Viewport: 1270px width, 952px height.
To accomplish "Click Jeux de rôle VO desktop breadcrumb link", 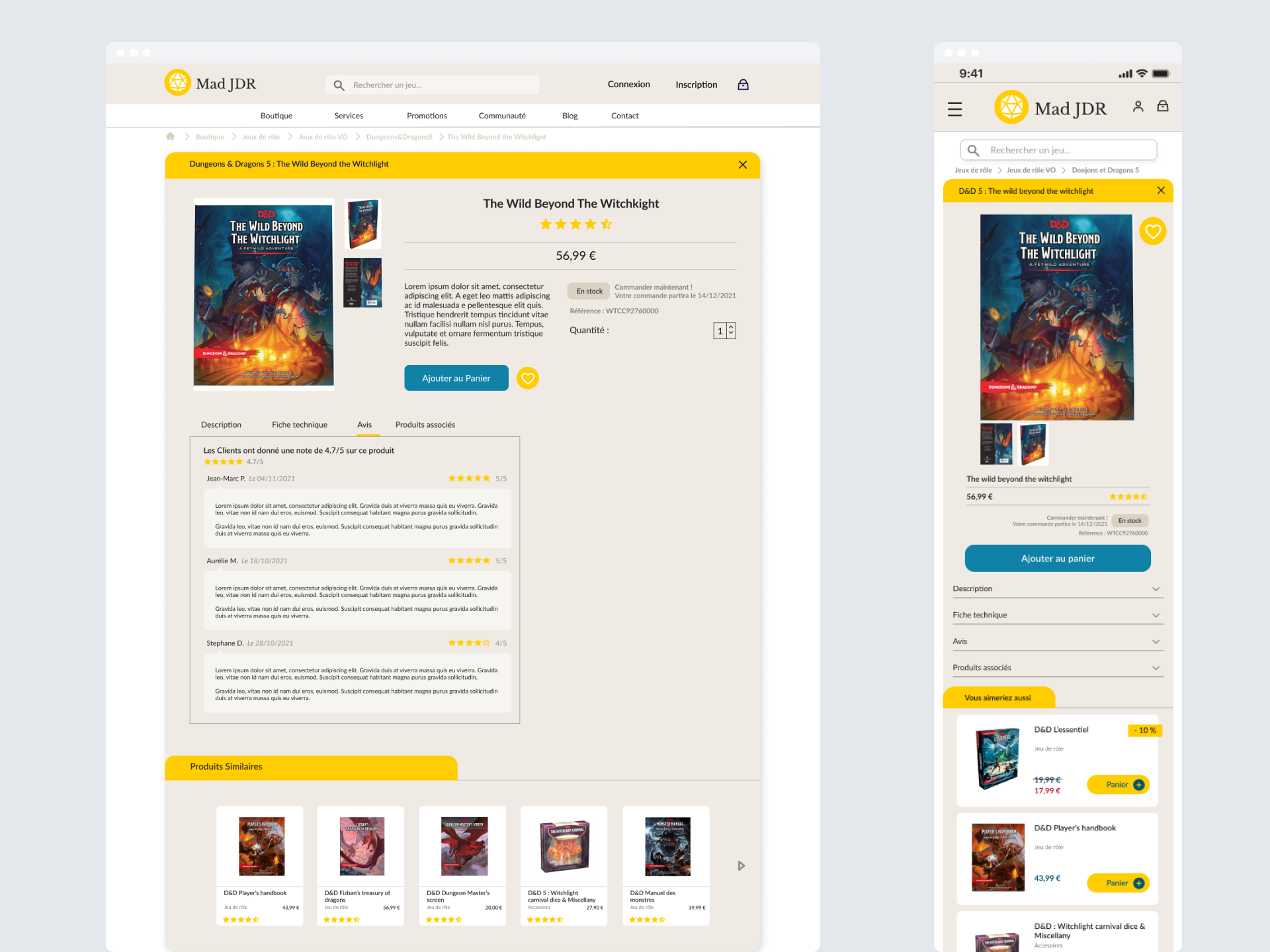I will click(x=323, y=137).
